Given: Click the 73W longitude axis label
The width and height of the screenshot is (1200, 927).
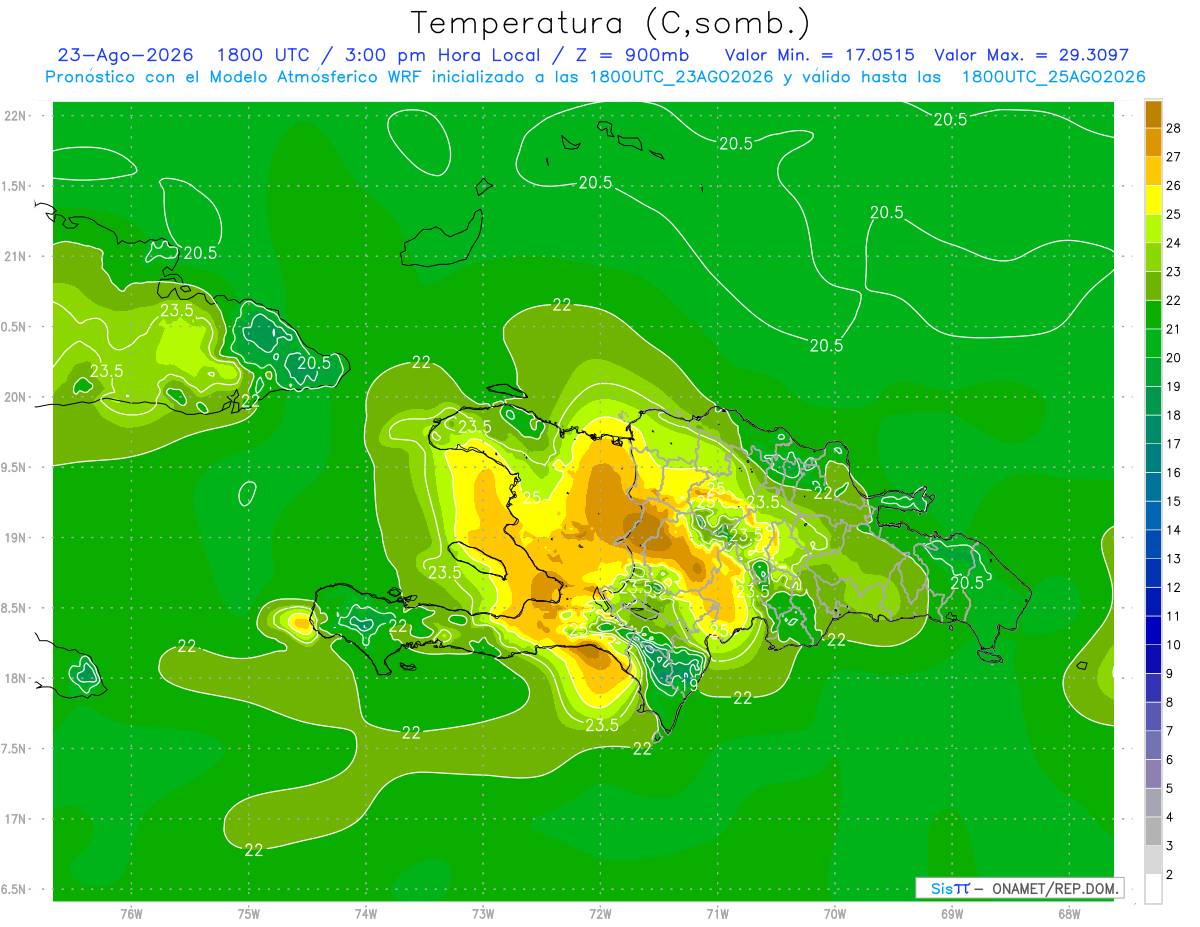Looking at the screenshot, I should 483,914.
